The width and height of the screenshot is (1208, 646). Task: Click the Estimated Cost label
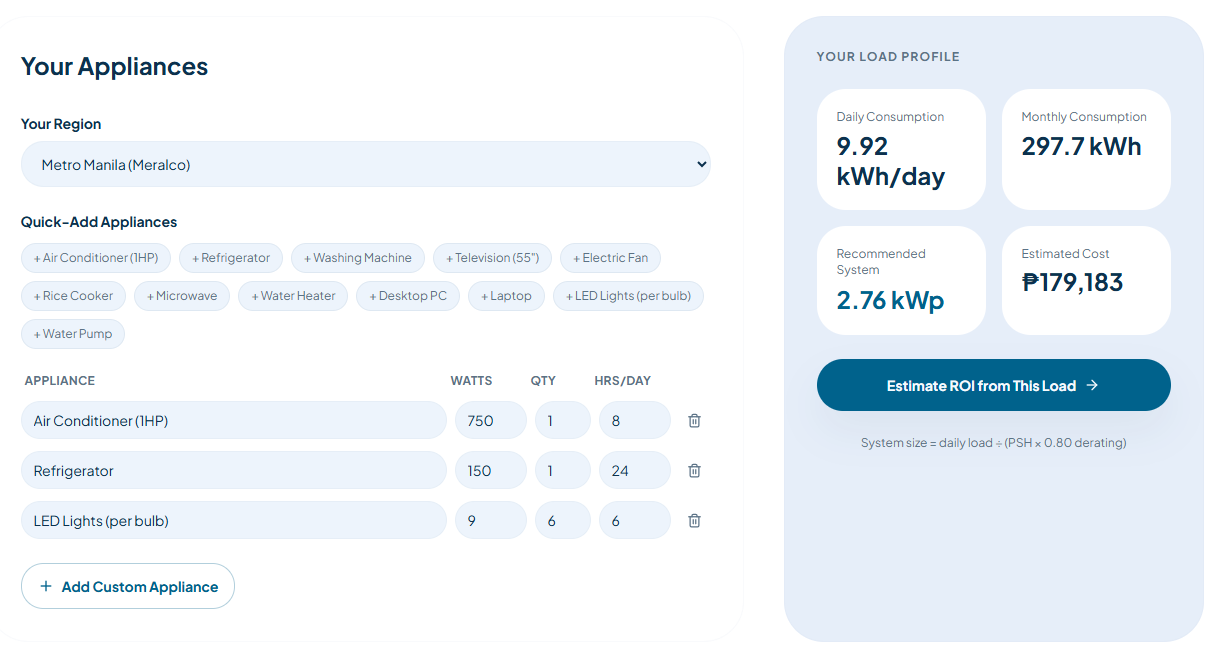(x=1065, y=254)
